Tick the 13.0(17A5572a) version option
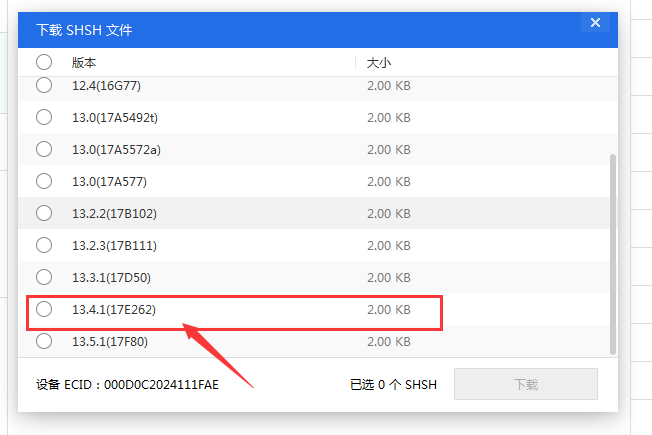Image resolution: width=652 pixels, height=435 pixels. click(x=44, y=149)
